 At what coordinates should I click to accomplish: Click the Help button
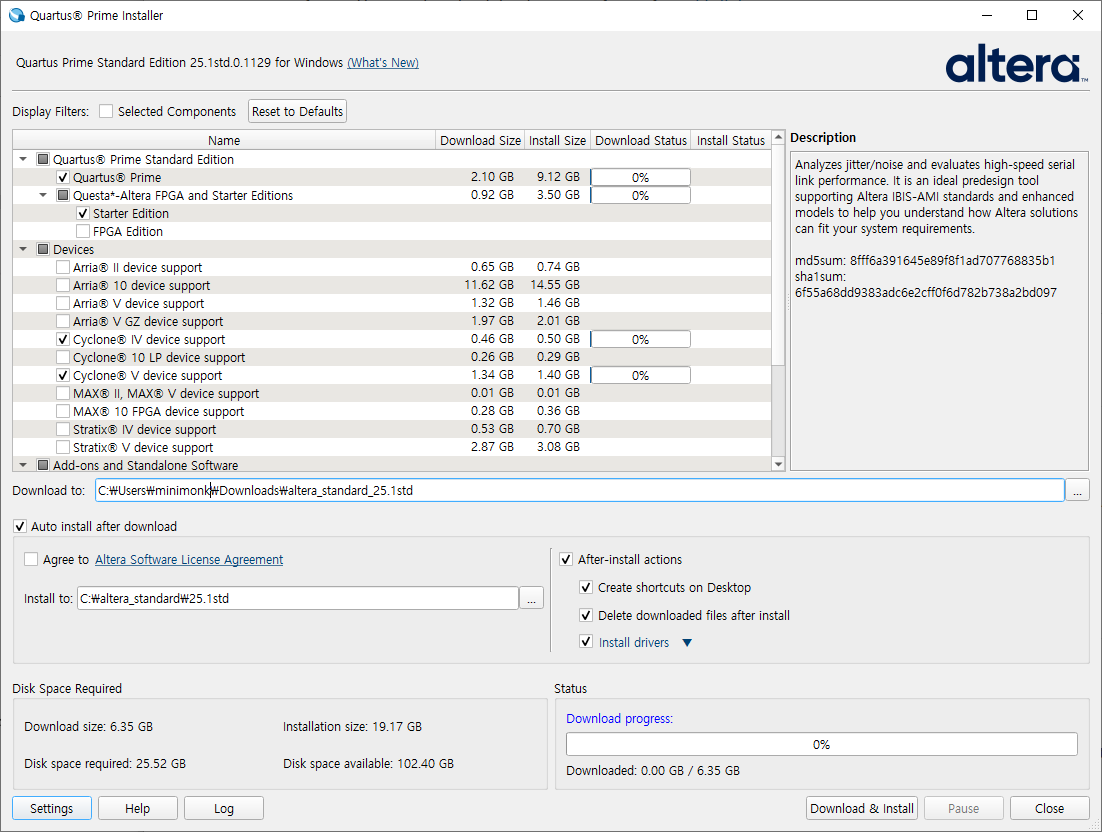click(138, 808)
